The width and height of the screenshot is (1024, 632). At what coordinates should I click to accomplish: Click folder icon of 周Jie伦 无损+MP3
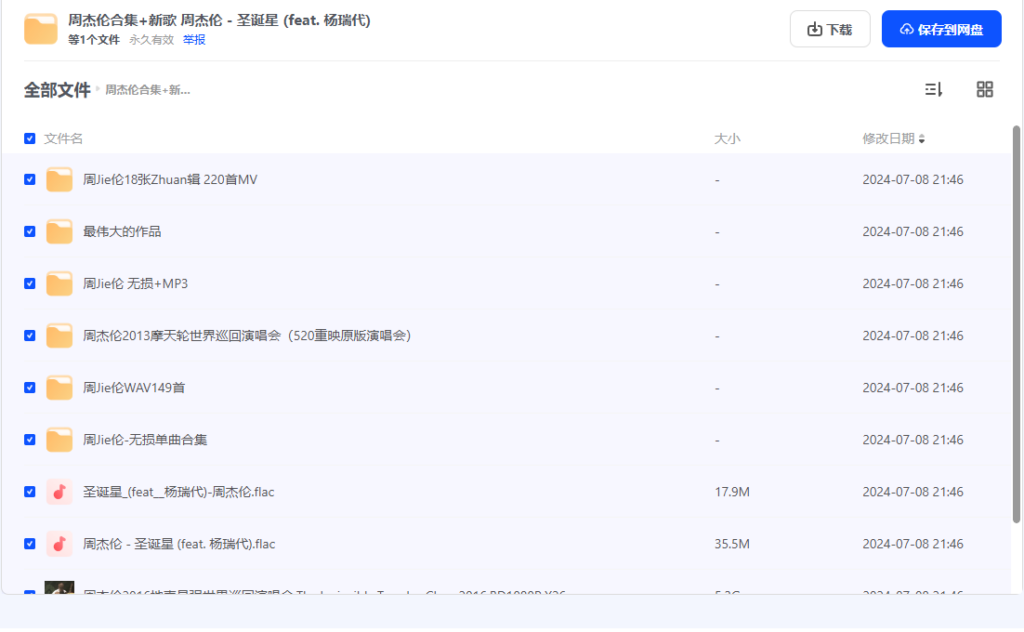tap(59, 283)
